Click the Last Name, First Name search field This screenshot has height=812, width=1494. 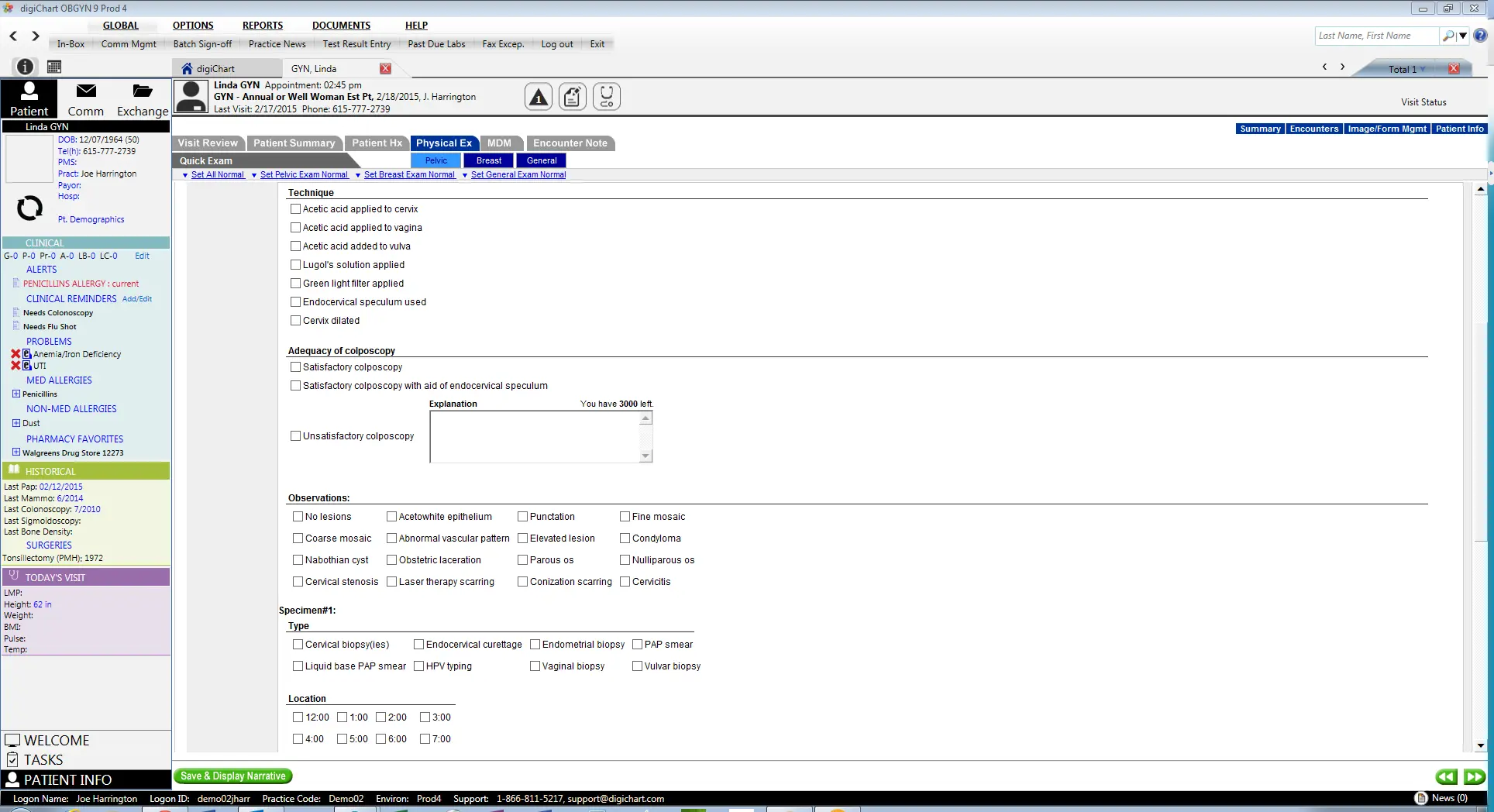pos(1375,36)
